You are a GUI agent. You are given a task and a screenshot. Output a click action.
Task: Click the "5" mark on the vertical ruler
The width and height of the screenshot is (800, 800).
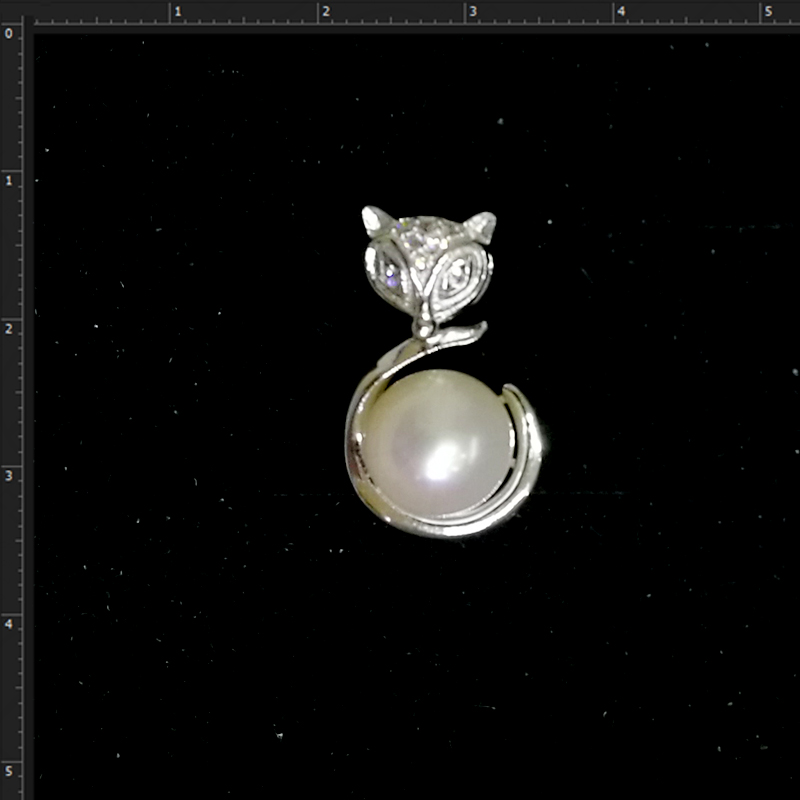[9, 771]
